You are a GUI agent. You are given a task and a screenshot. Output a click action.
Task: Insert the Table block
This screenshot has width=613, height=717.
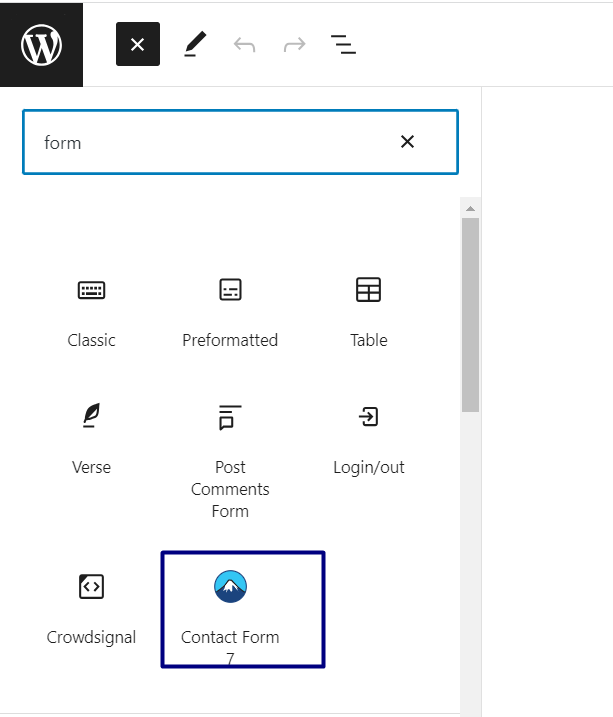368,312
